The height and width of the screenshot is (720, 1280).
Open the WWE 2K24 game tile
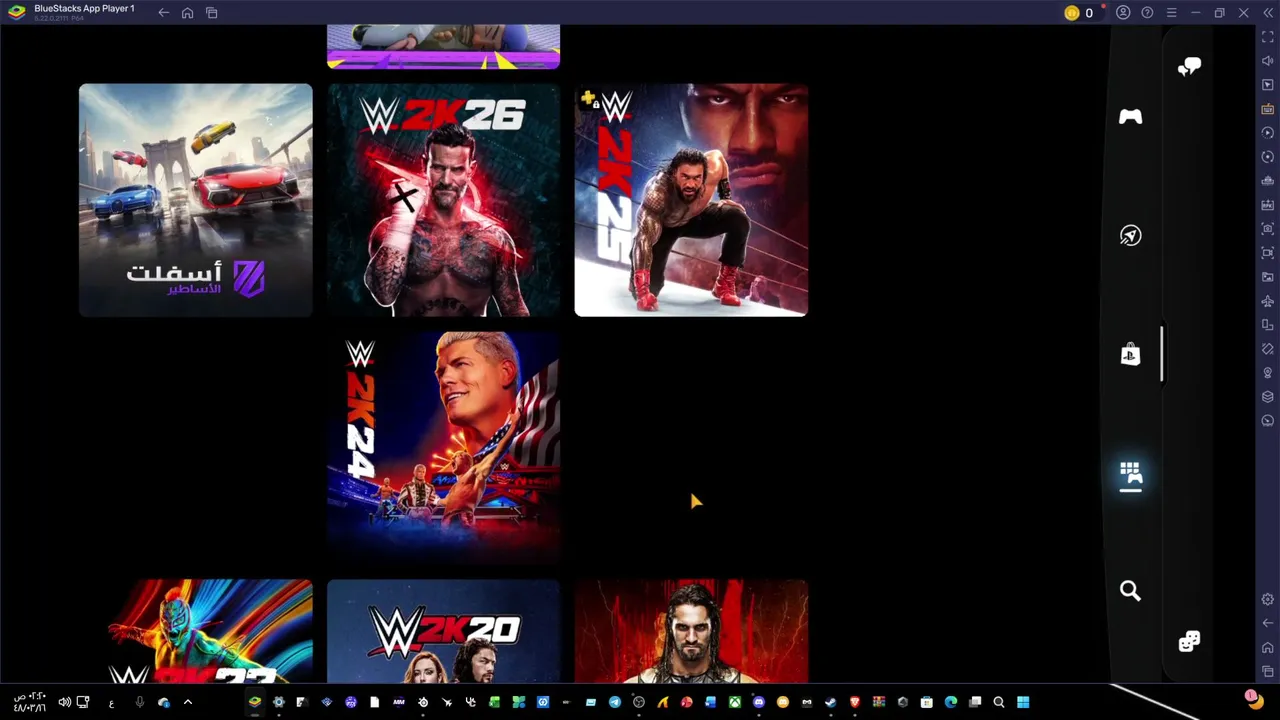click(443, 448)
